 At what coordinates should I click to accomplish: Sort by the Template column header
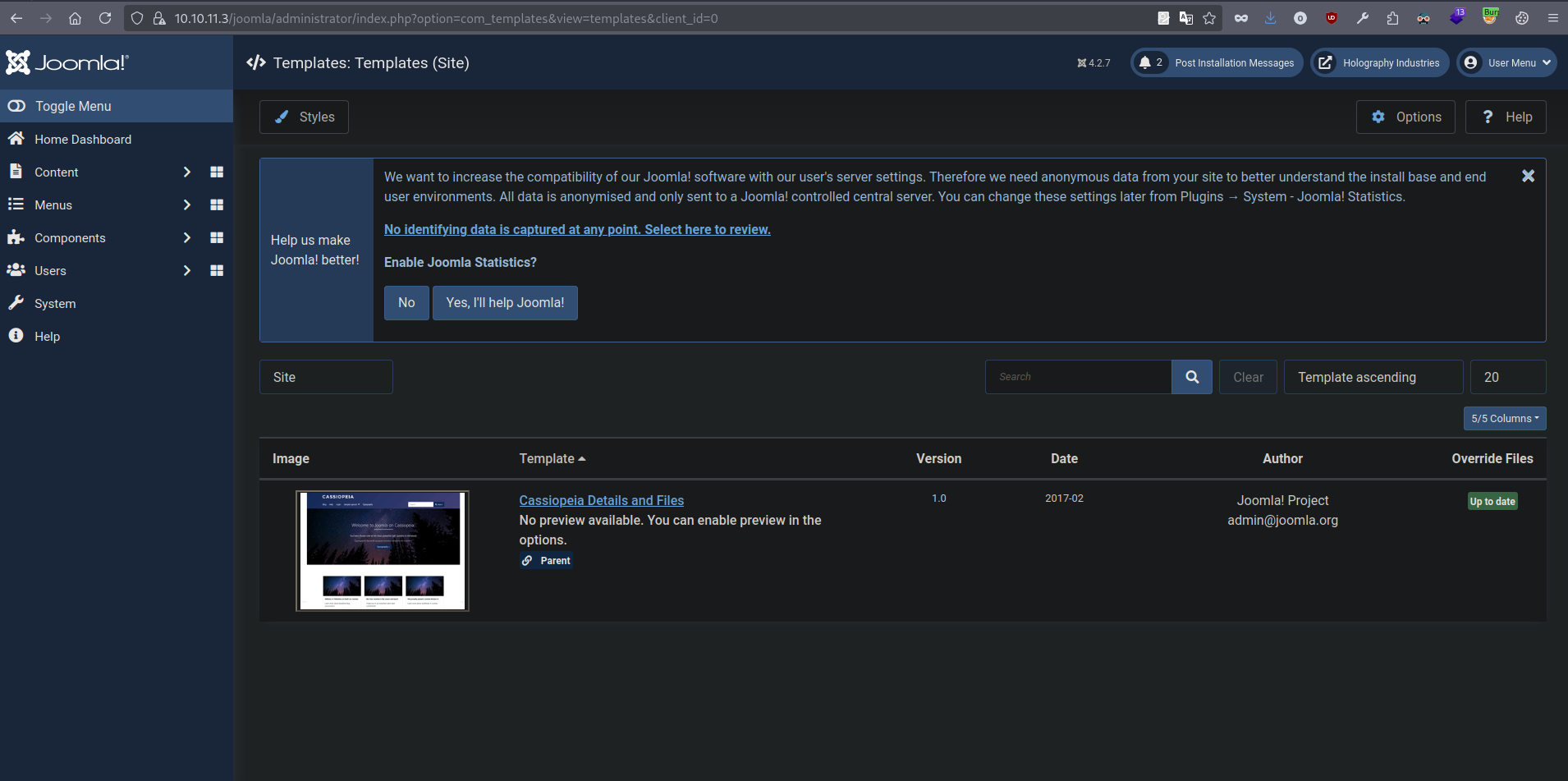tap(552, 458)
